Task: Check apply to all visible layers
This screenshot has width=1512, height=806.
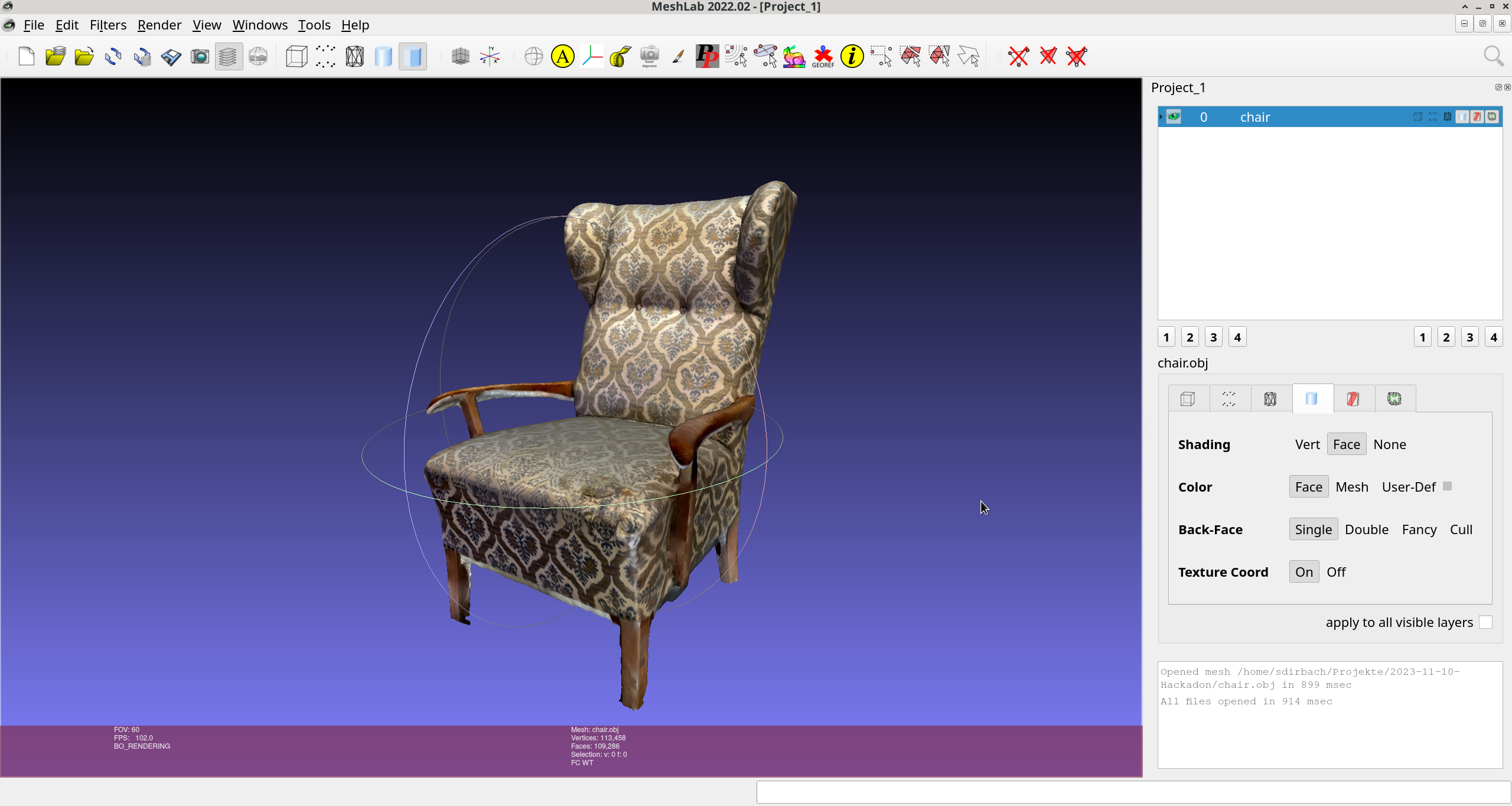Action: coord(1485,622)
